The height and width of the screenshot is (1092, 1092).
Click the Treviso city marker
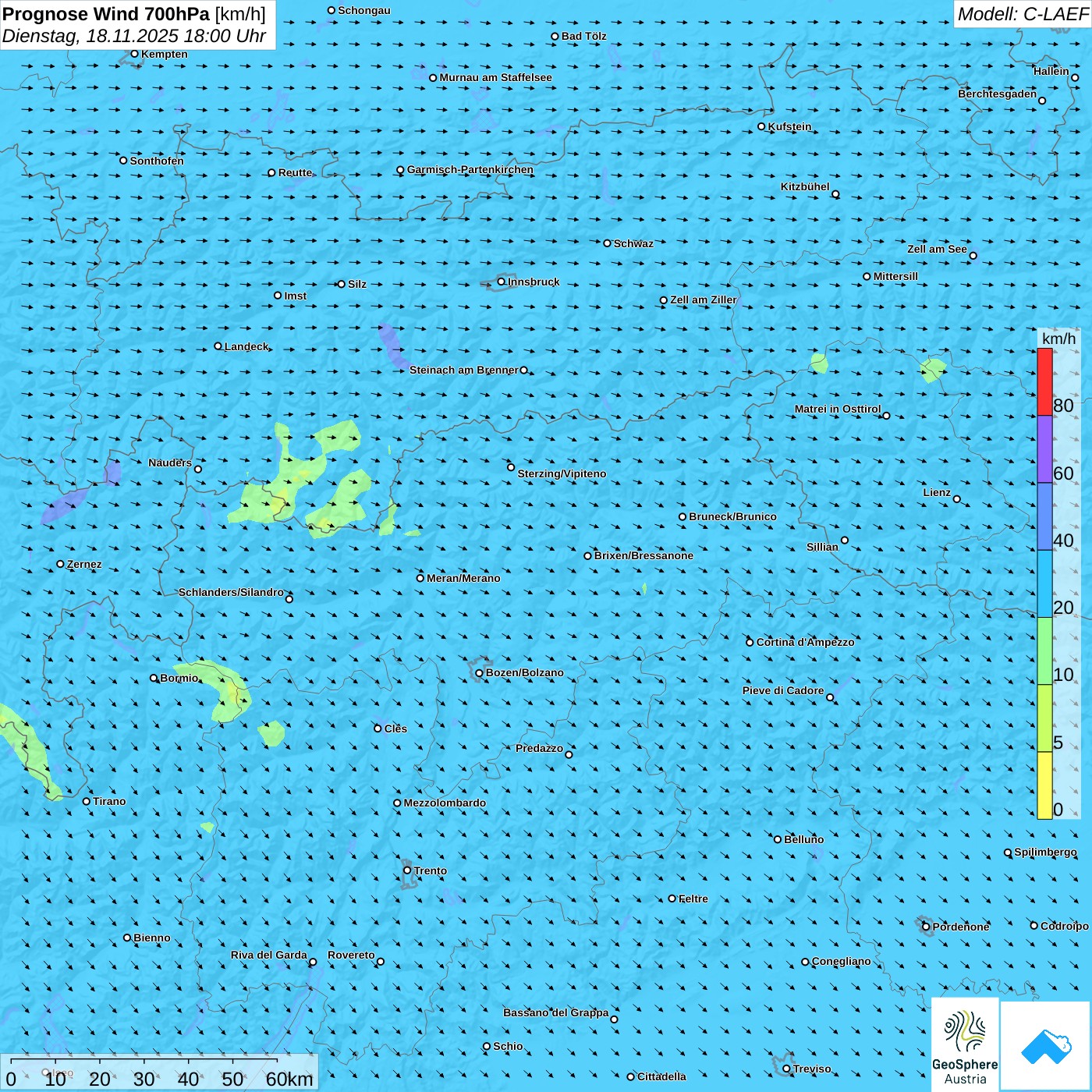pyautogui.click(x=786, y=1069)
